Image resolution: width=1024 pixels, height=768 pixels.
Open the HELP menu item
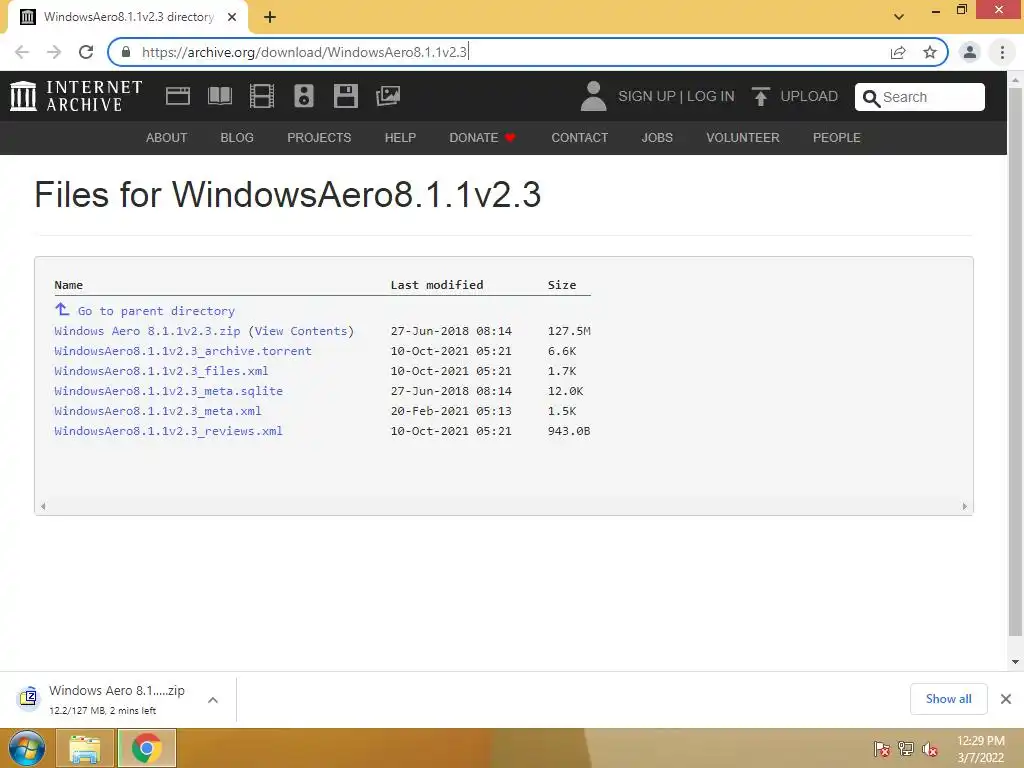400,138
